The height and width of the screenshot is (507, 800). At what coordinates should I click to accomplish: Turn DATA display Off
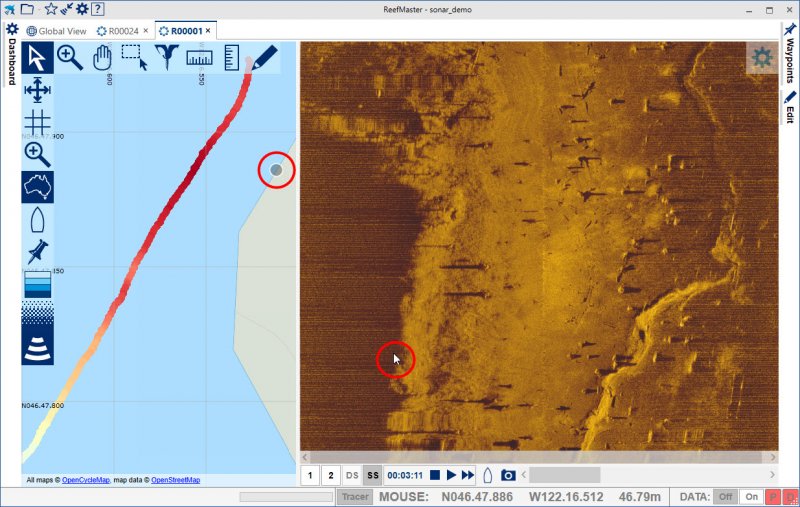coord(726,496)
